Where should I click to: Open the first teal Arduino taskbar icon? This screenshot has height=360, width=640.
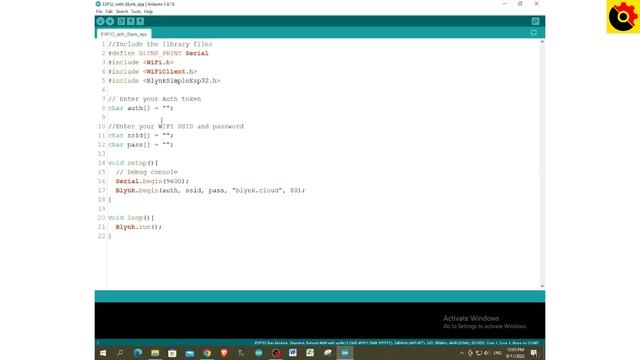[x=258, y=353]
